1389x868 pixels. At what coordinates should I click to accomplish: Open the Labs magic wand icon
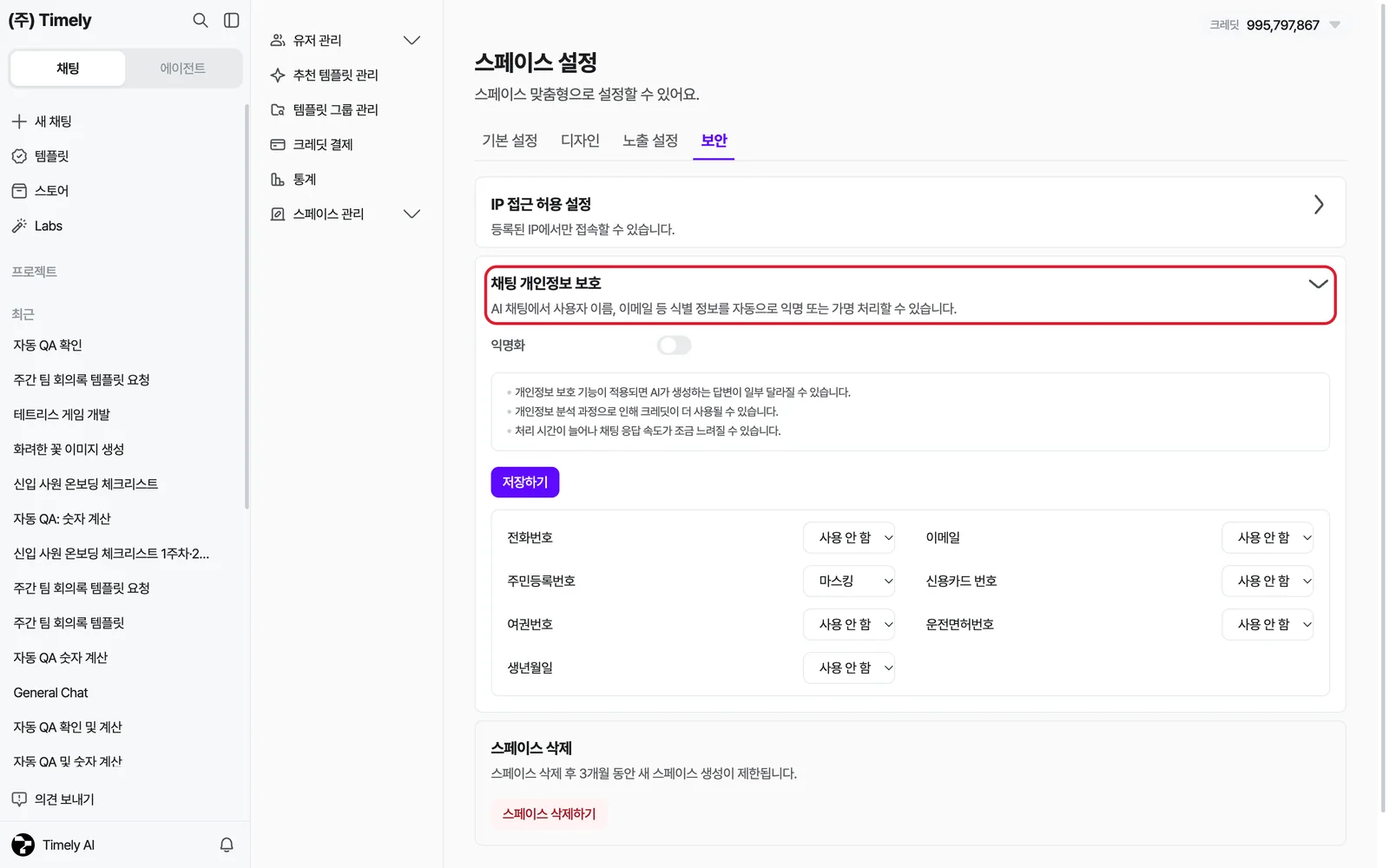click(19, 226)
